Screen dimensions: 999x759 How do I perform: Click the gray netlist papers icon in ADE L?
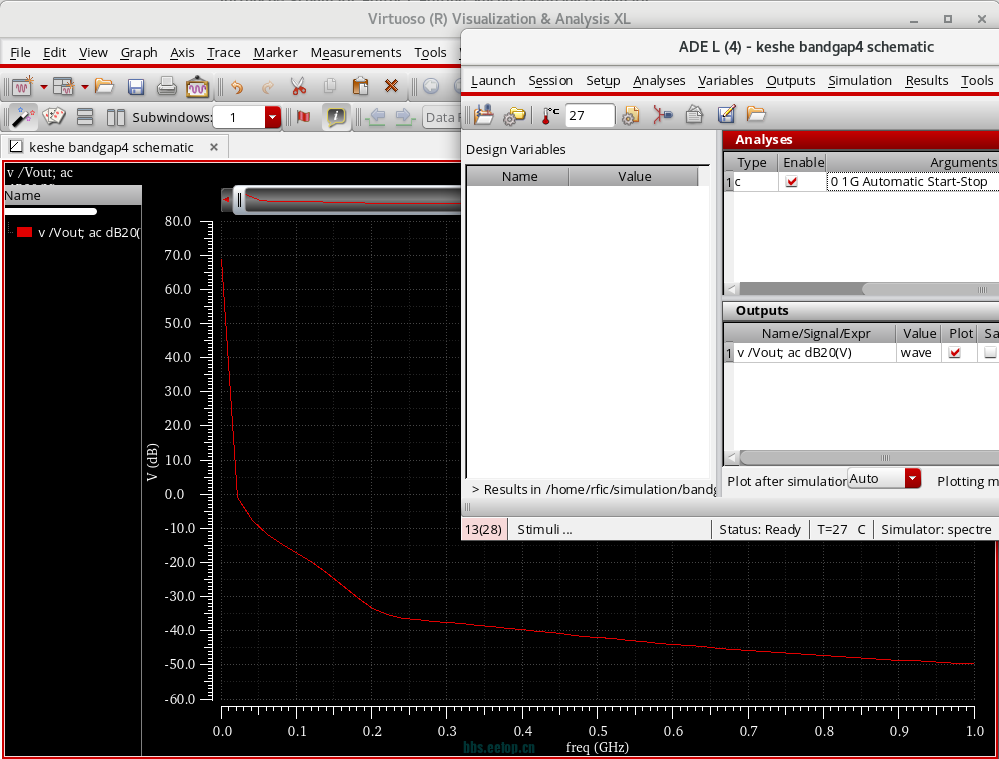coord(694,115)
